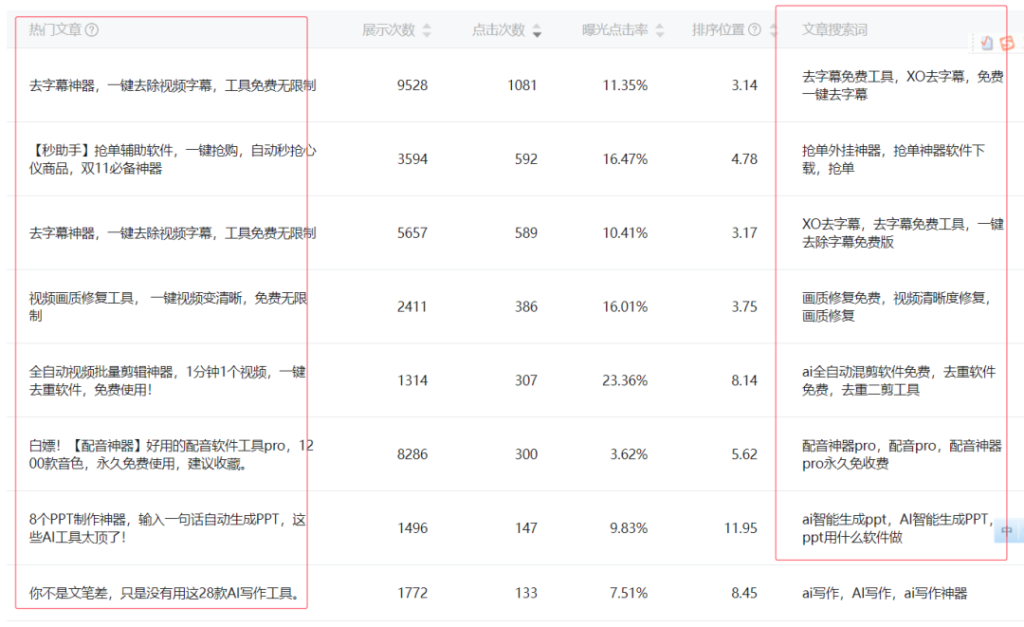The image size is (1024, 627).
Task: Click the thumbs-up icon at top right
Action: 987,43
